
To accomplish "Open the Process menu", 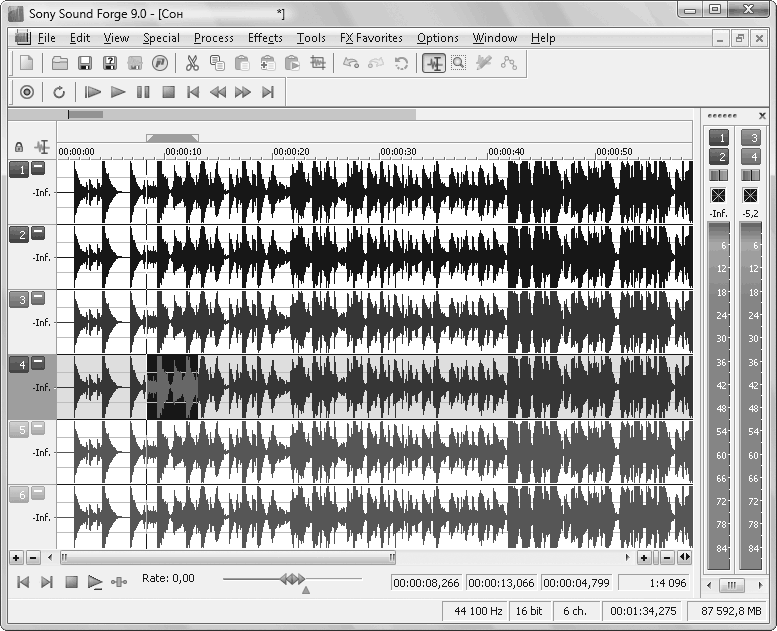I will [213, 38].
